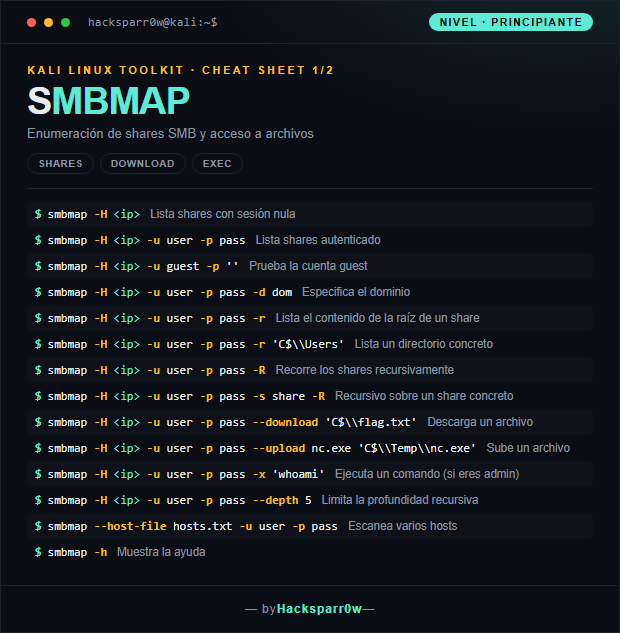Viewport: 620px width, 633px height.
Task: Click the 'Recursivo sobre un share concreto' row
Action: (310, 396)
